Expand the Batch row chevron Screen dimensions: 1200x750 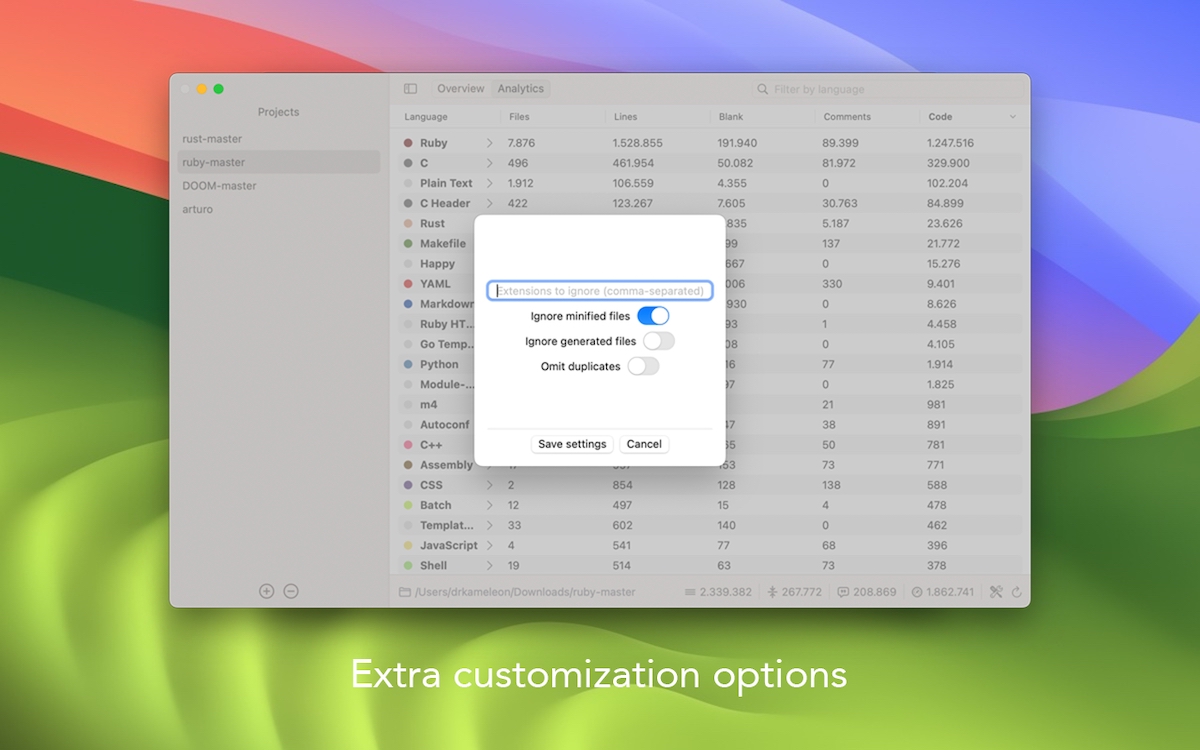click(x=489, y=505)
